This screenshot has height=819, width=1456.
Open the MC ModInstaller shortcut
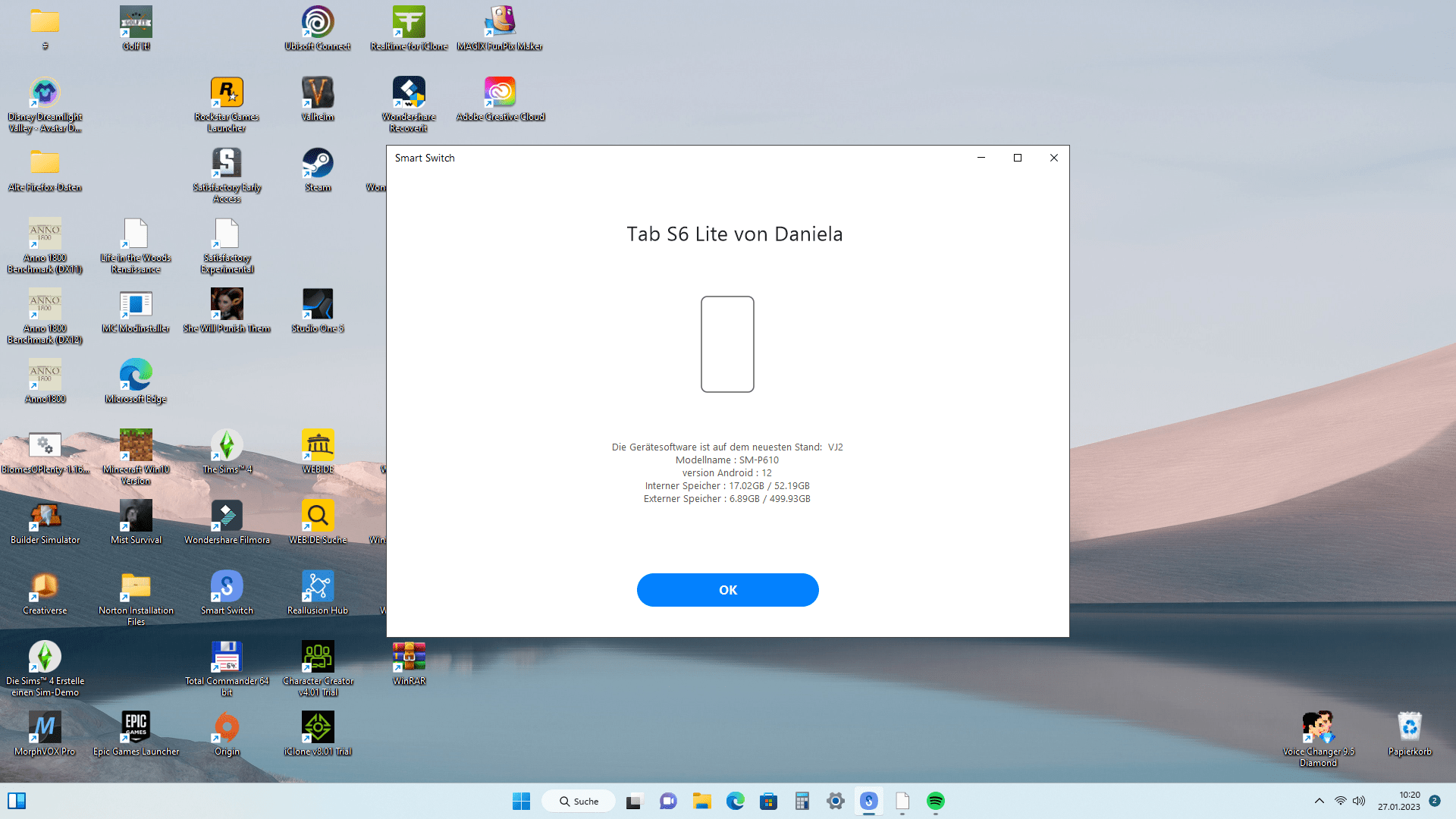136,311
